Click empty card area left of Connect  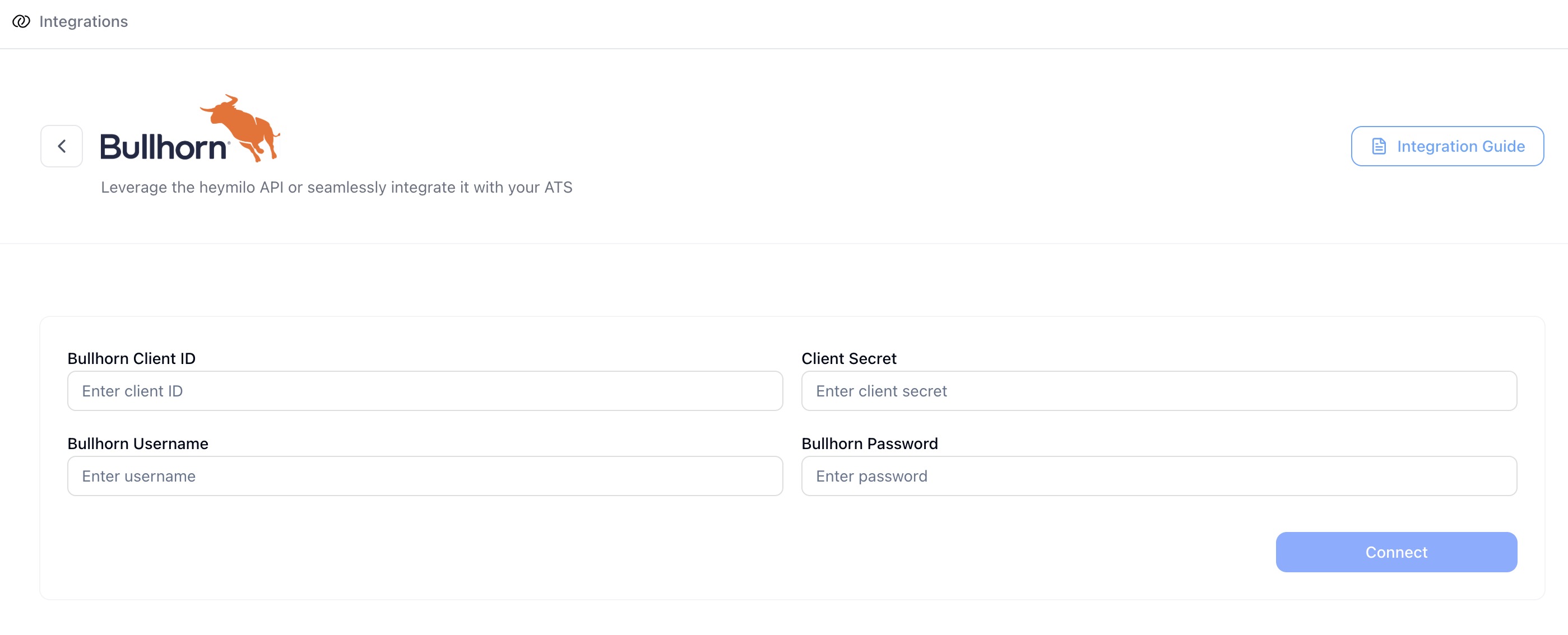[x=670, y=552]
